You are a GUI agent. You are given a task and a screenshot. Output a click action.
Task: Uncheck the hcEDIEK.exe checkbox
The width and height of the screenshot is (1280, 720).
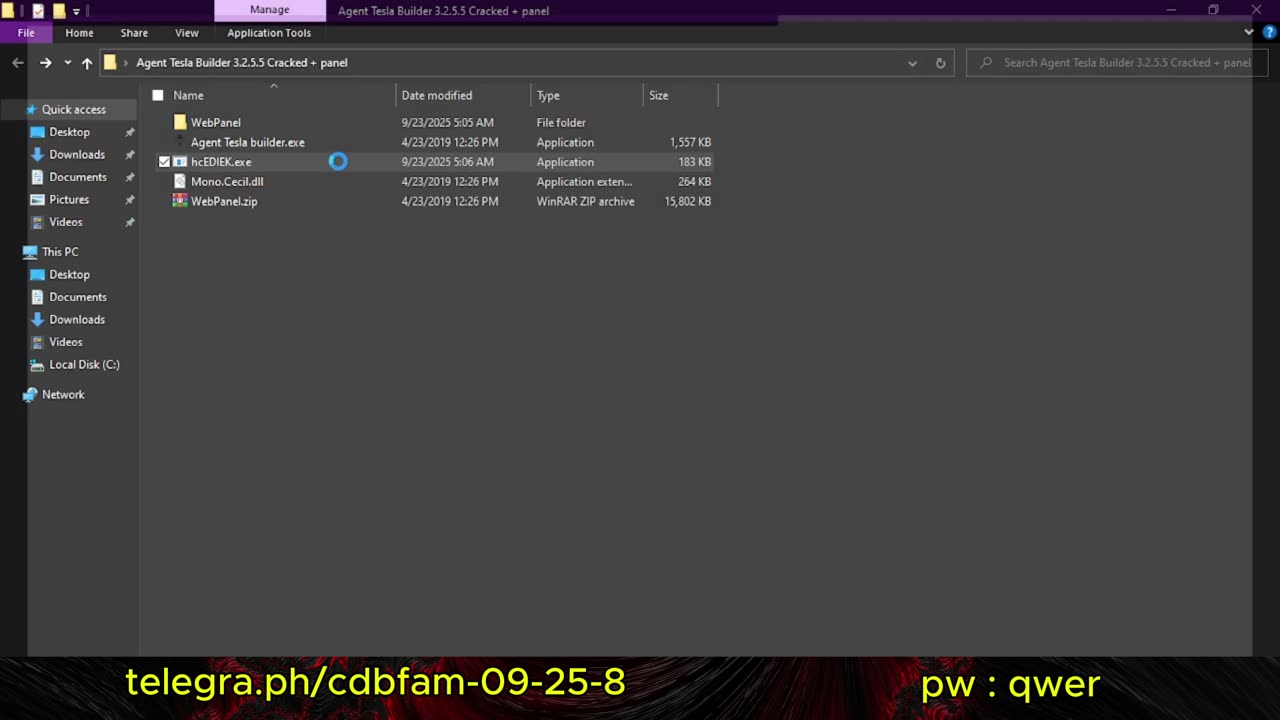click(x=164, y=161)
